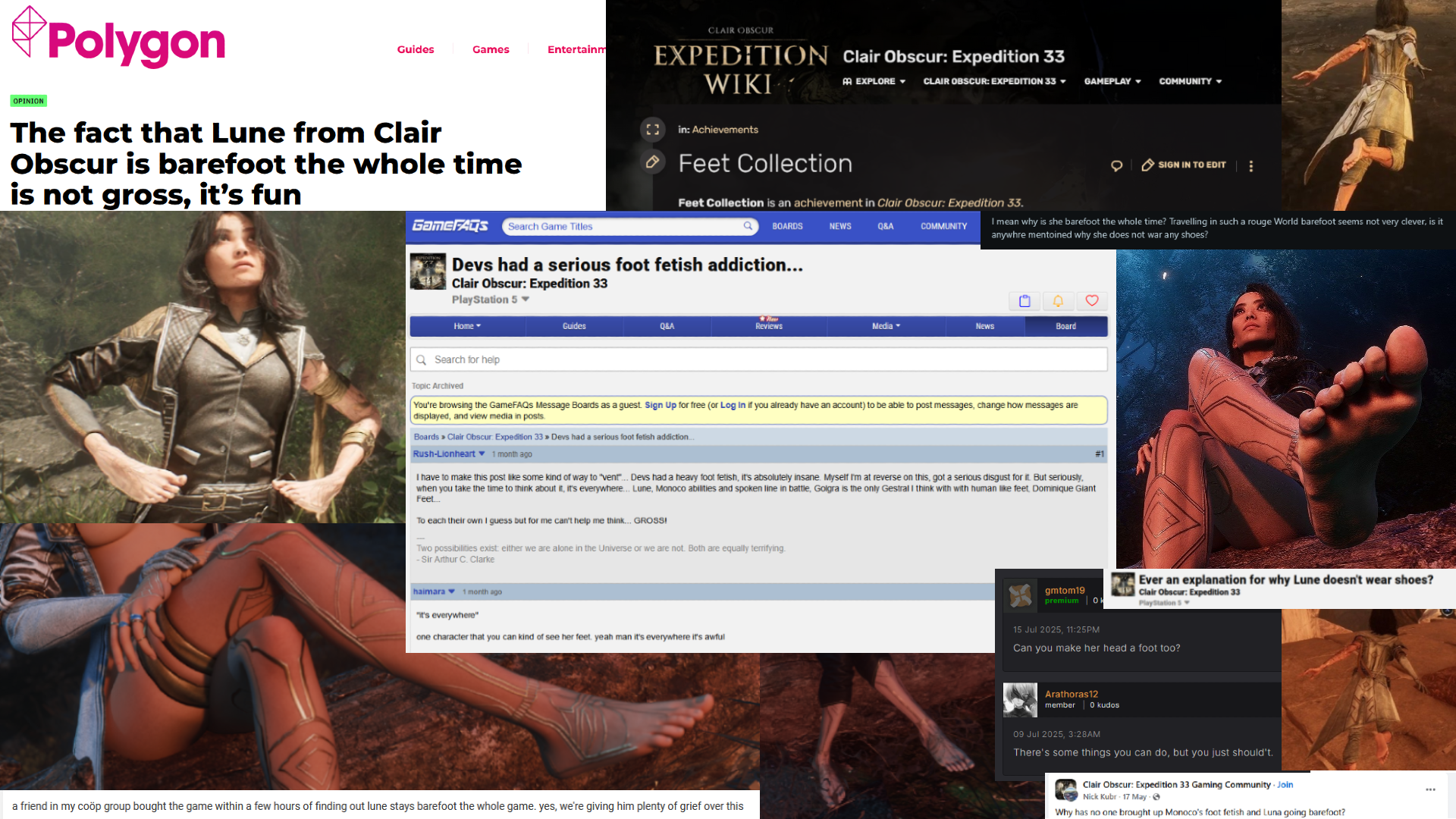The height and width of the screenshot is (819, 1456).
Task: Click the gmtom19 avatar
Action: click(1020, 595)
